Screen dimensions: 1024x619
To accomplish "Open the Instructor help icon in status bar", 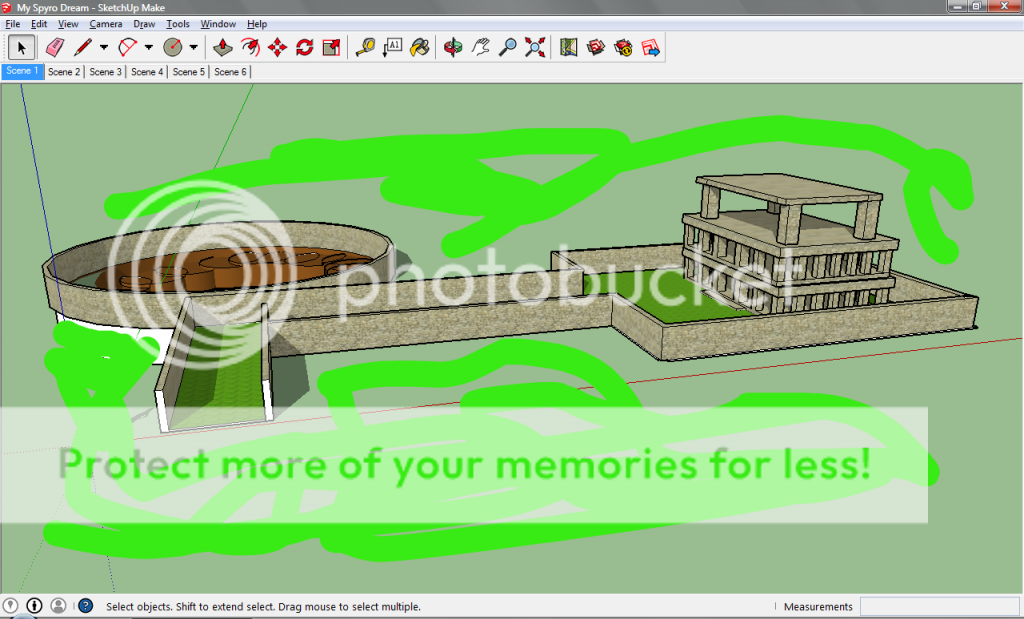I will click(x=85, y=606).
